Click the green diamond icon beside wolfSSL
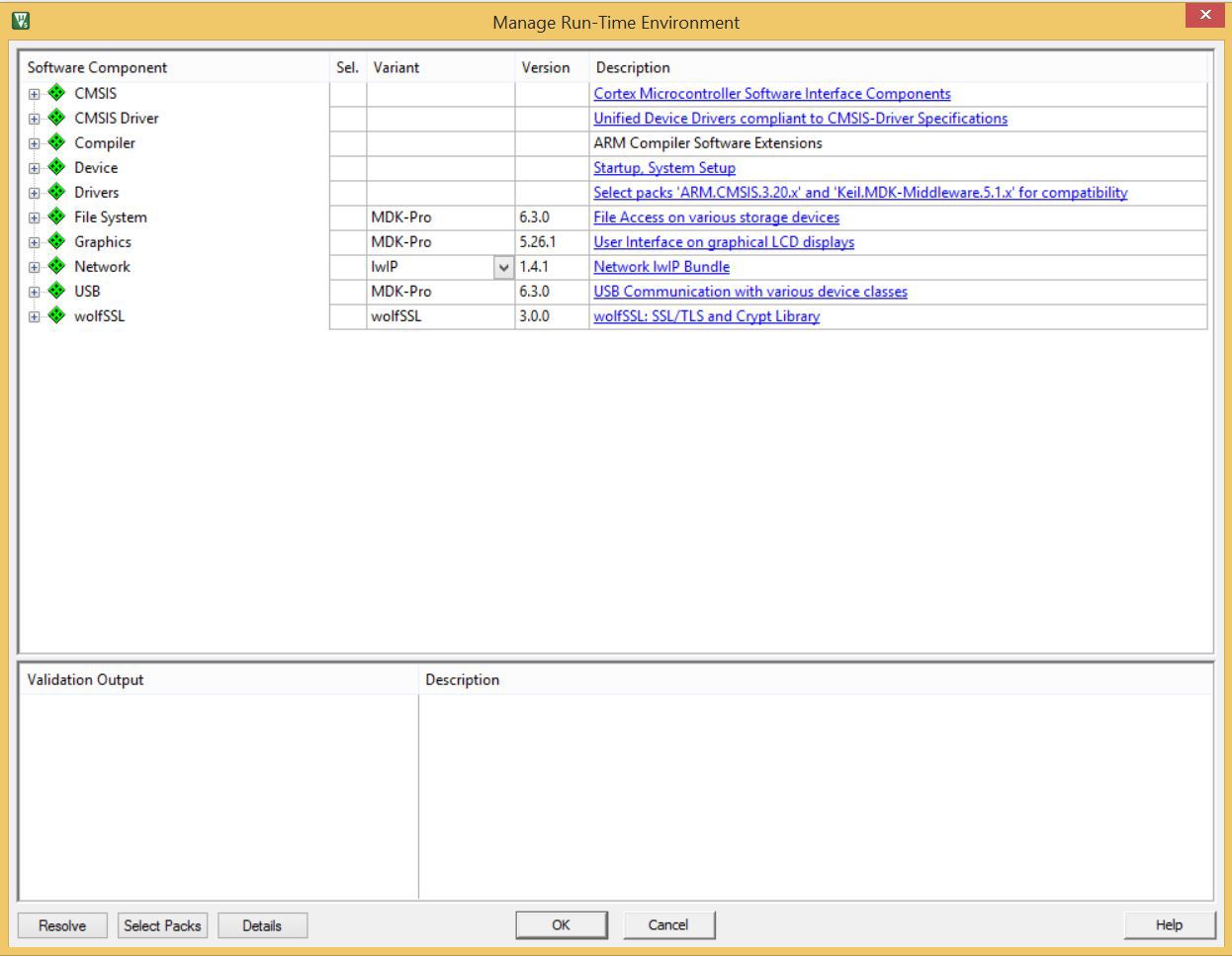The image size is (1232, 956). coord(56,315)
